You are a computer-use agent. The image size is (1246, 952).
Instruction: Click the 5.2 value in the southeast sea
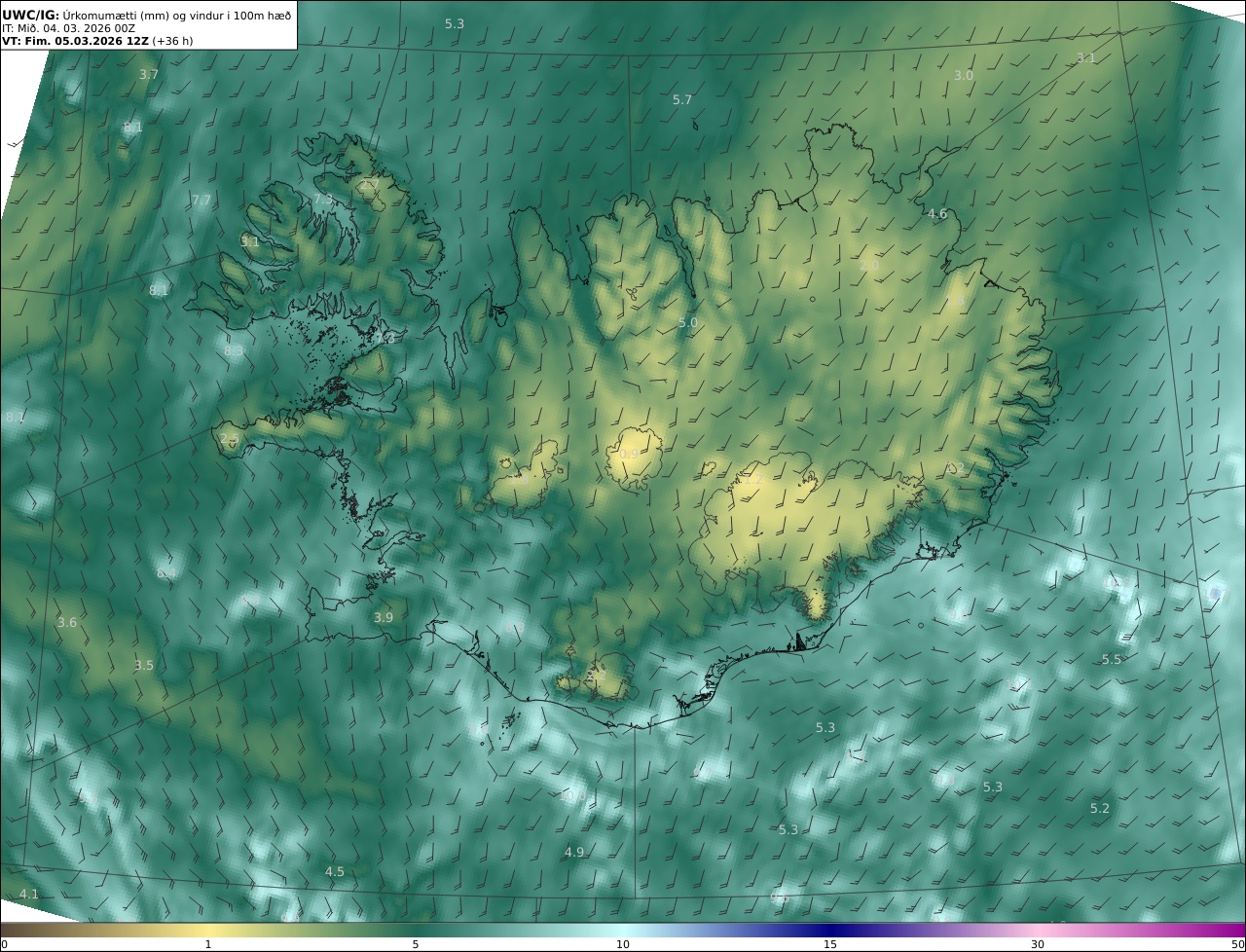pos(1100,808)
